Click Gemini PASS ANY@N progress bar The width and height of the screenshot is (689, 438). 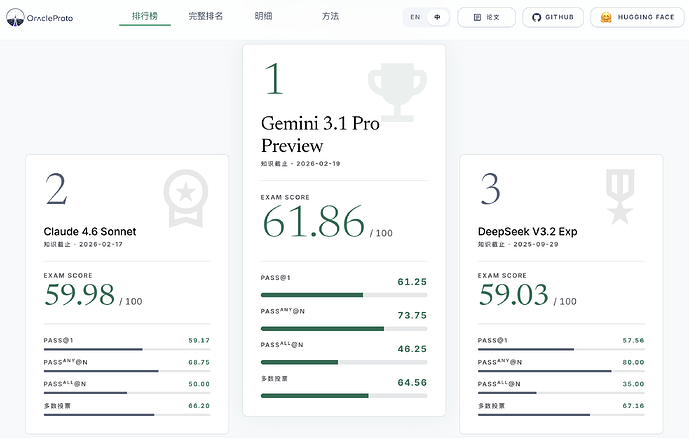coord(344,329)
